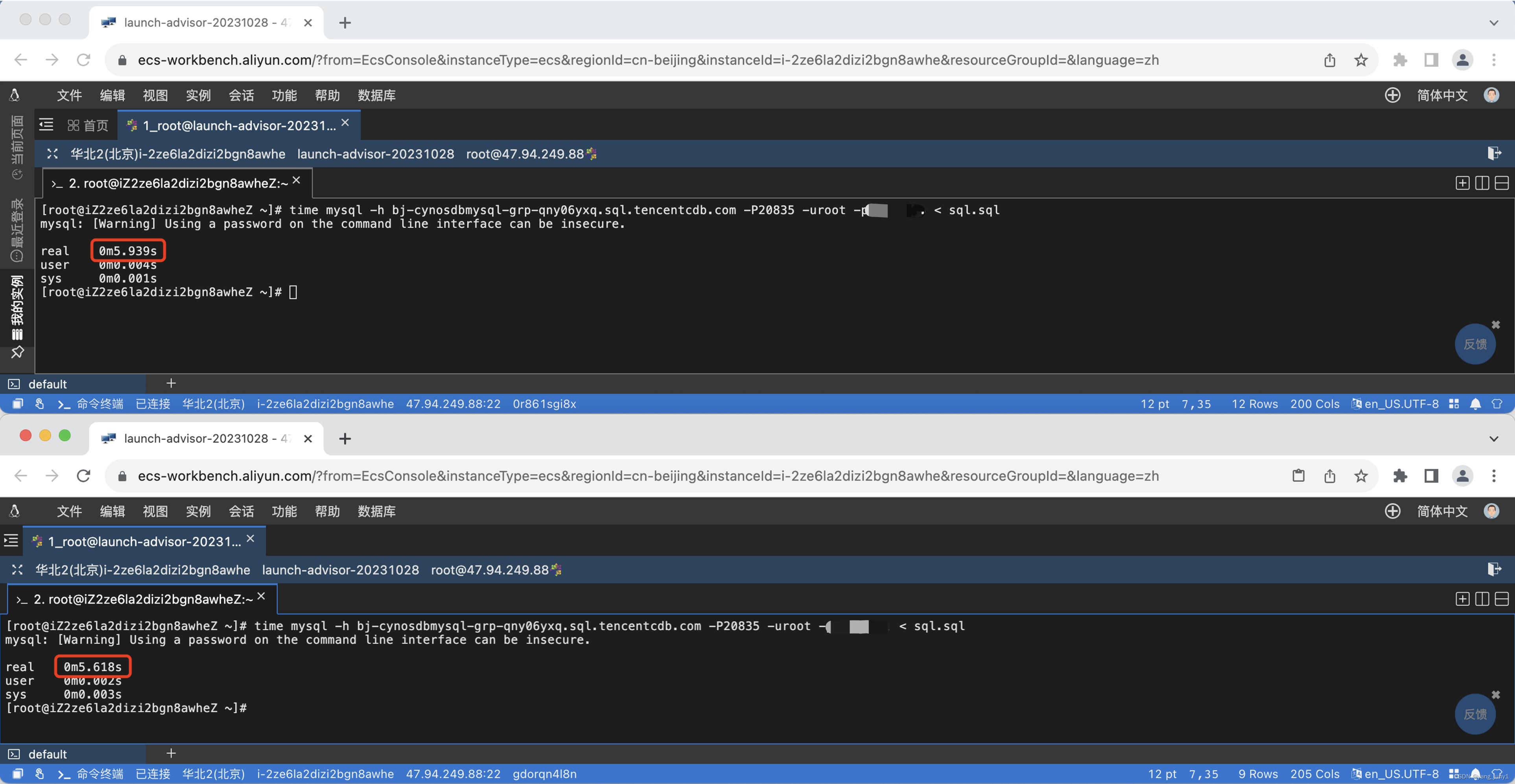The image size is (1515, 784).
Task: Open 视图 menu in top workbench
Action: (155, 95)
